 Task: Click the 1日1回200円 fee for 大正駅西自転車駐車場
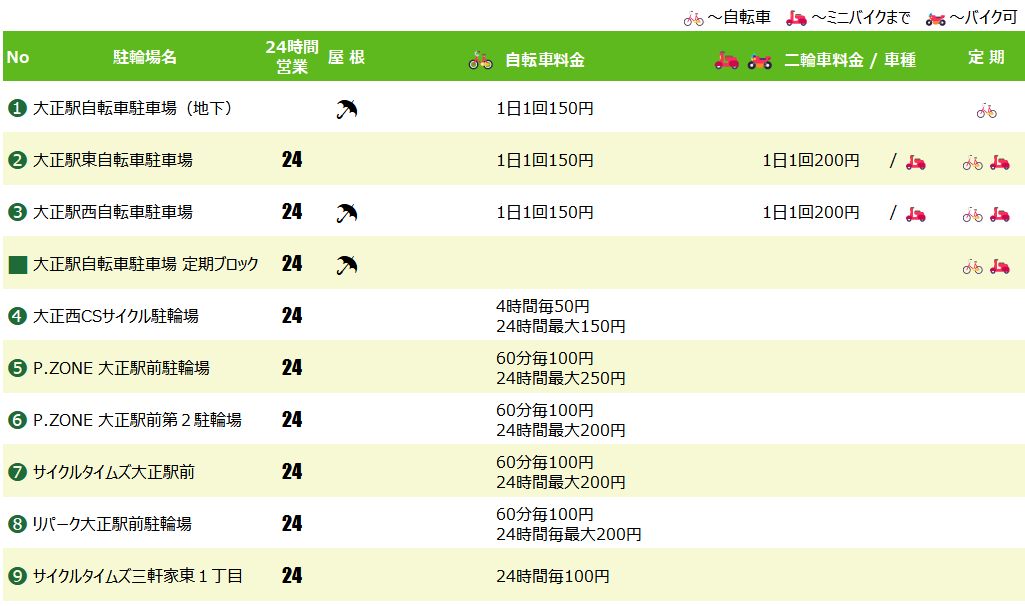click(810, 212)
